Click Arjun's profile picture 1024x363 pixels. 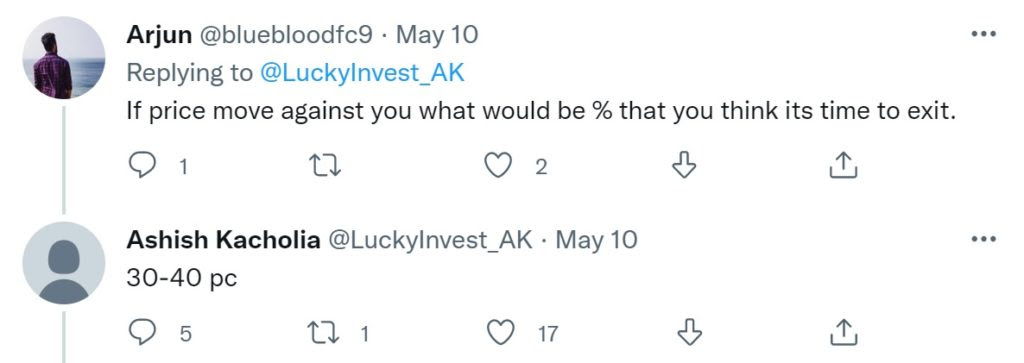(63, 58)
